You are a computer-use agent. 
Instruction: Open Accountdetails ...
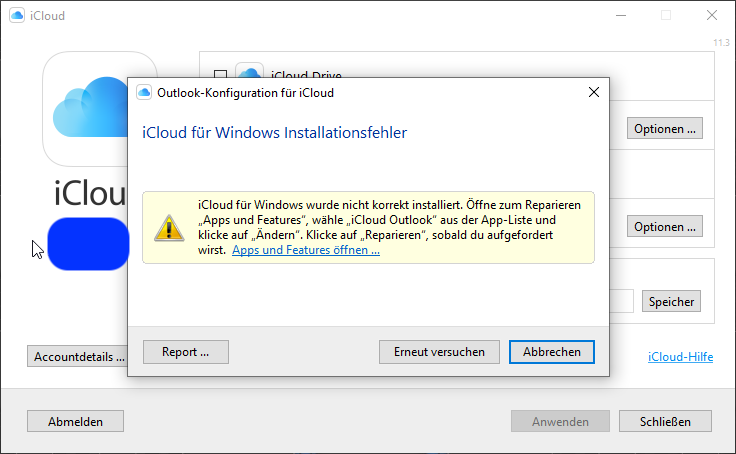point(77,356)
